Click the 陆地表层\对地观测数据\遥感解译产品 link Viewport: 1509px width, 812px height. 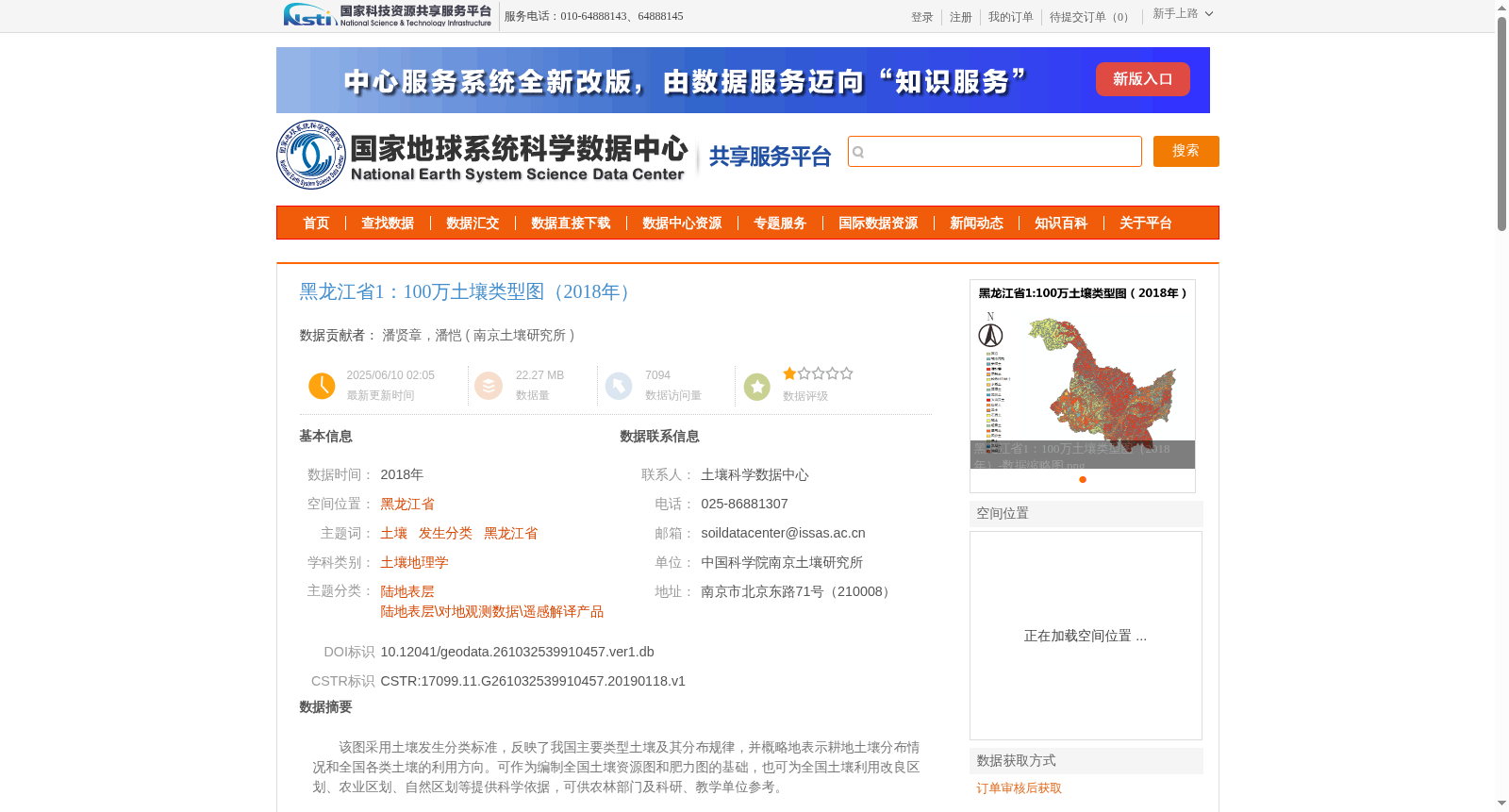click(492, 612)
